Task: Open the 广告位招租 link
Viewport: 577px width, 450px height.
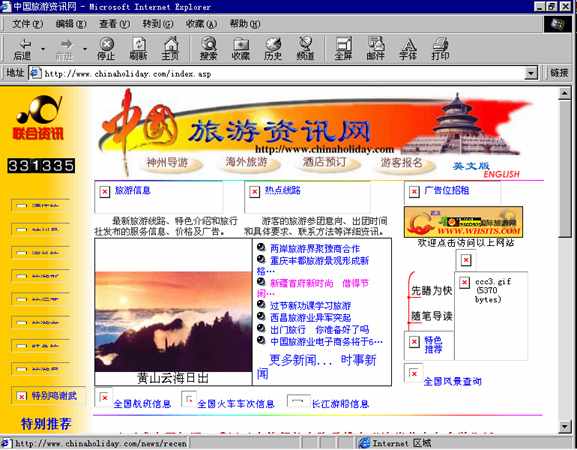Action: point(447,190)
